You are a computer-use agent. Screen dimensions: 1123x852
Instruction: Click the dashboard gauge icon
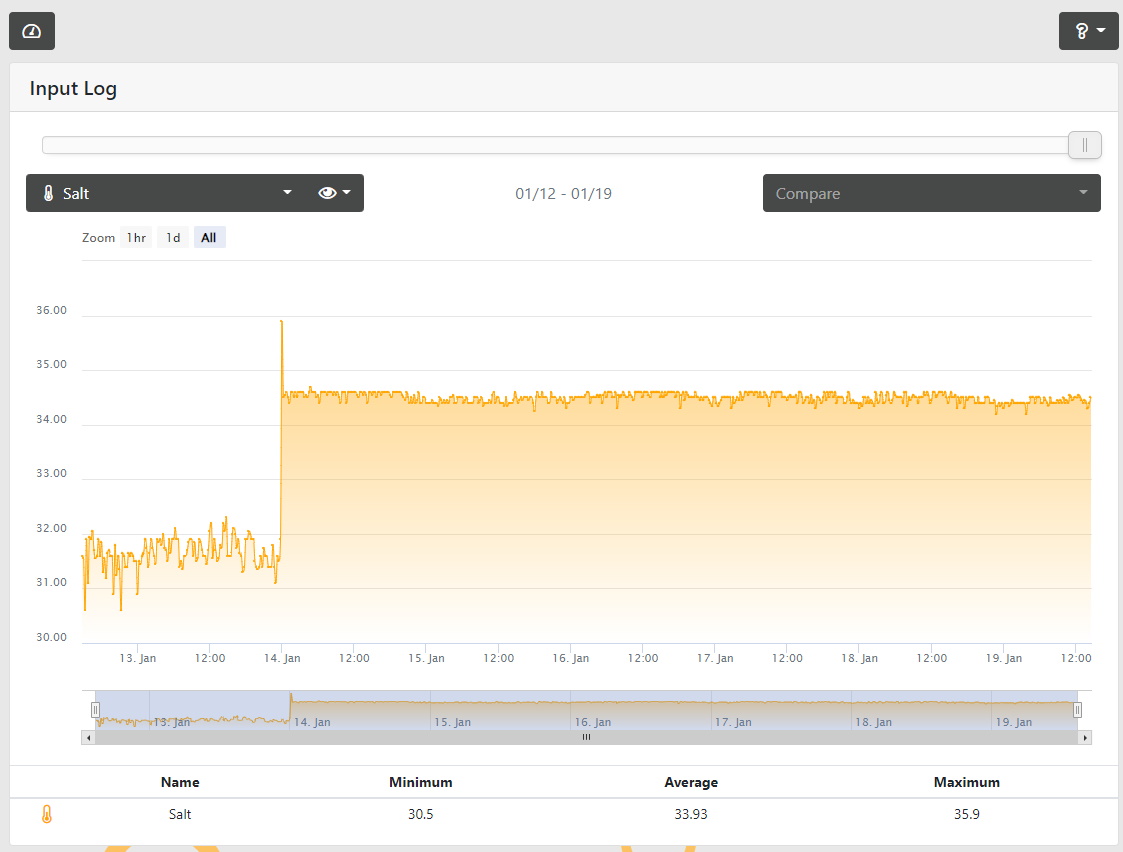[x=32, y=31]
